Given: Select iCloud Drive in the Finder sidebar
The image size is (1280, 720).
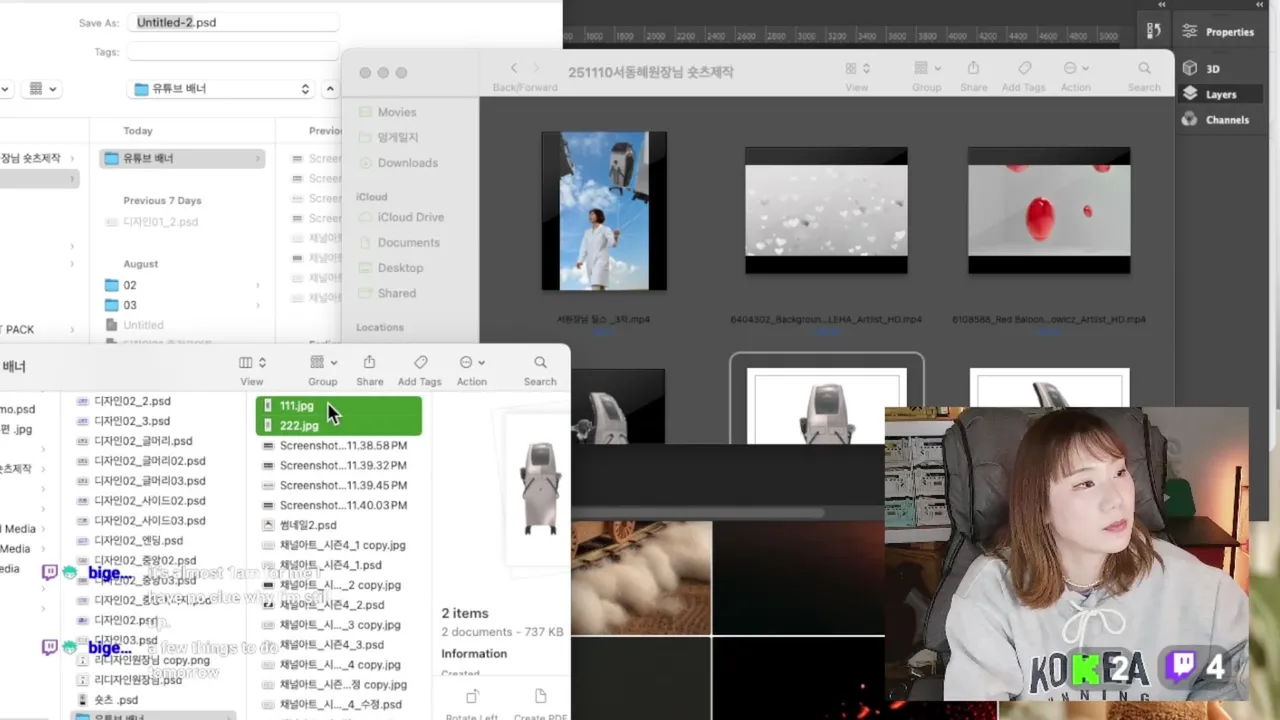Looking at the screenshot, I should pos(410,217).
